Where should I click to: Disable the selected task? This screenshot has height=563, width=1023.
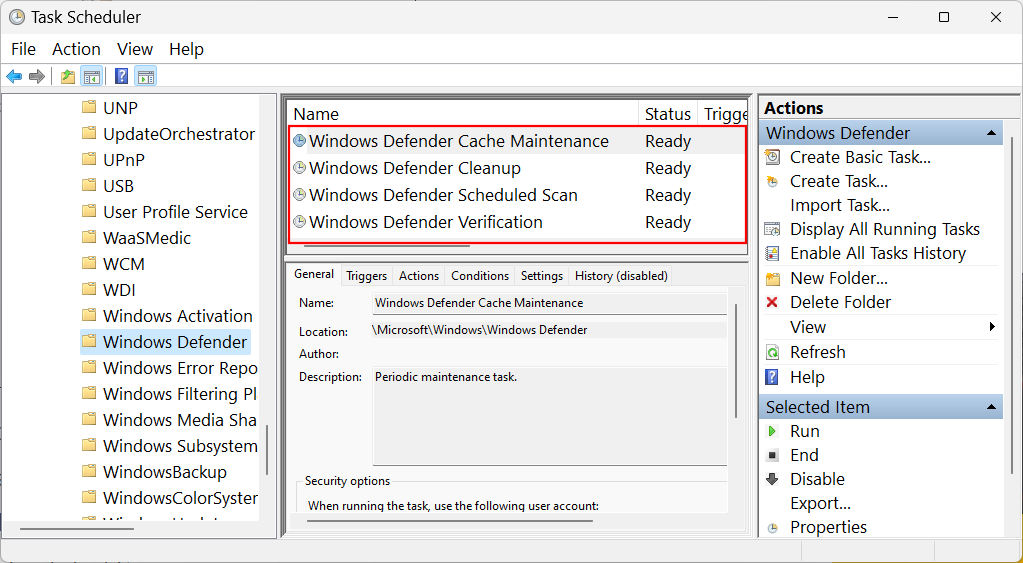pos(816,479)
